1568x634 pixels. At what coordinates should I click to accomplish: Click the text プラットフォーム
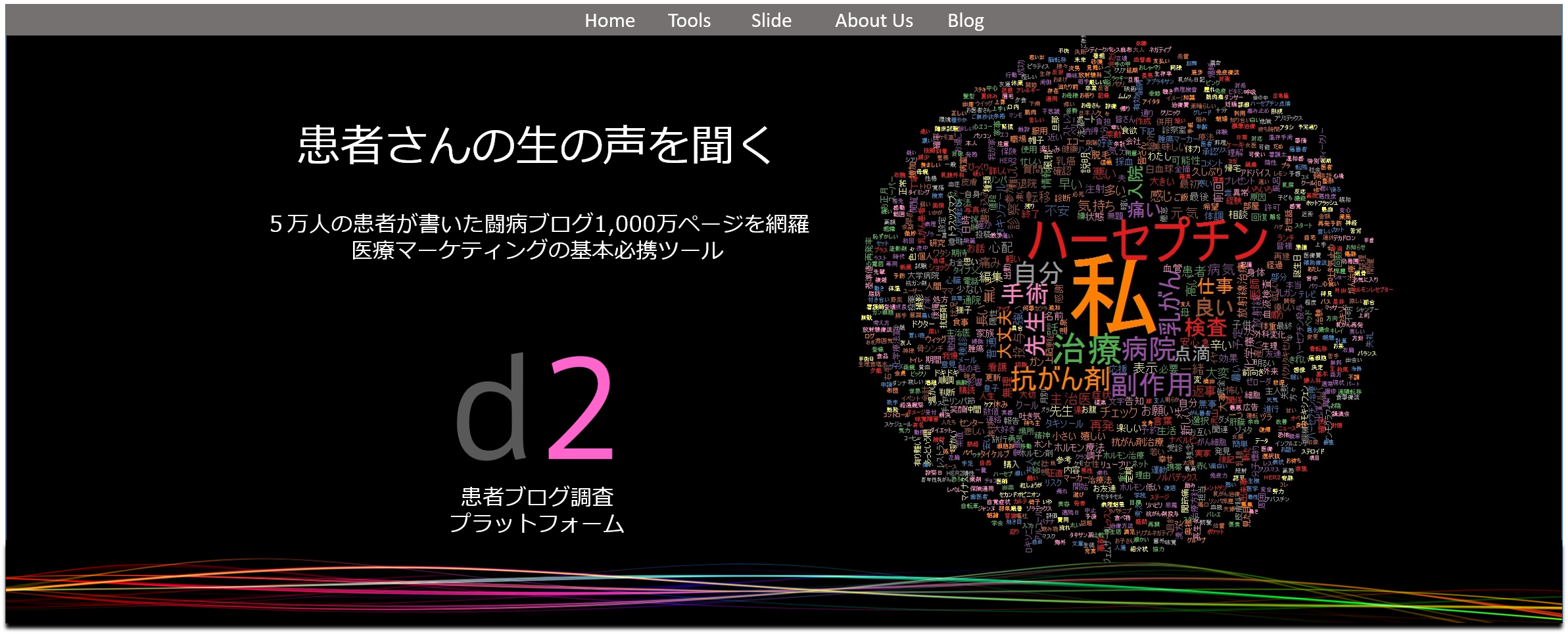pos(537,524)
